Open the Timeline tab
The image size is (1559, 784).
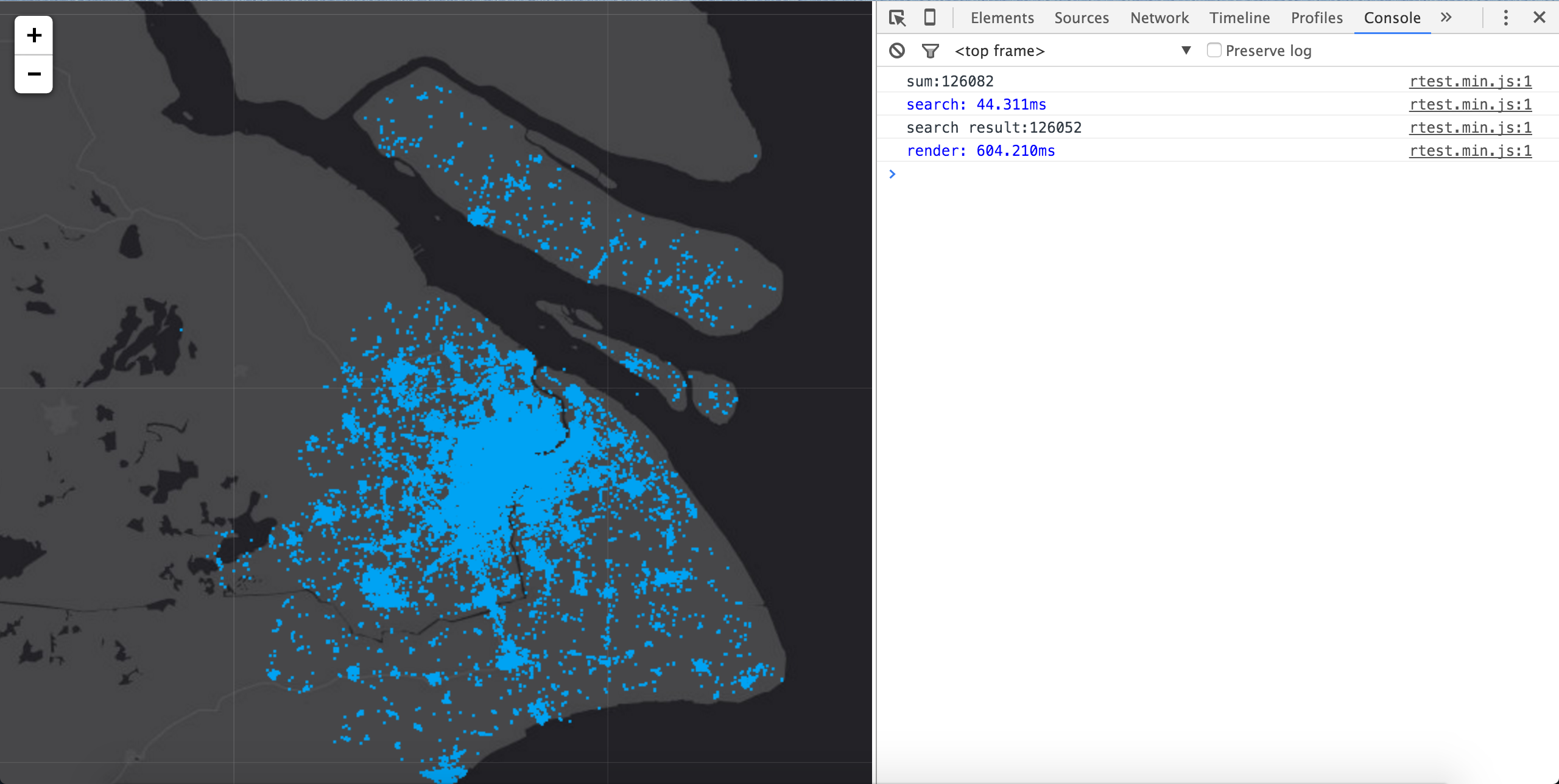click(x=1239, y=18)
